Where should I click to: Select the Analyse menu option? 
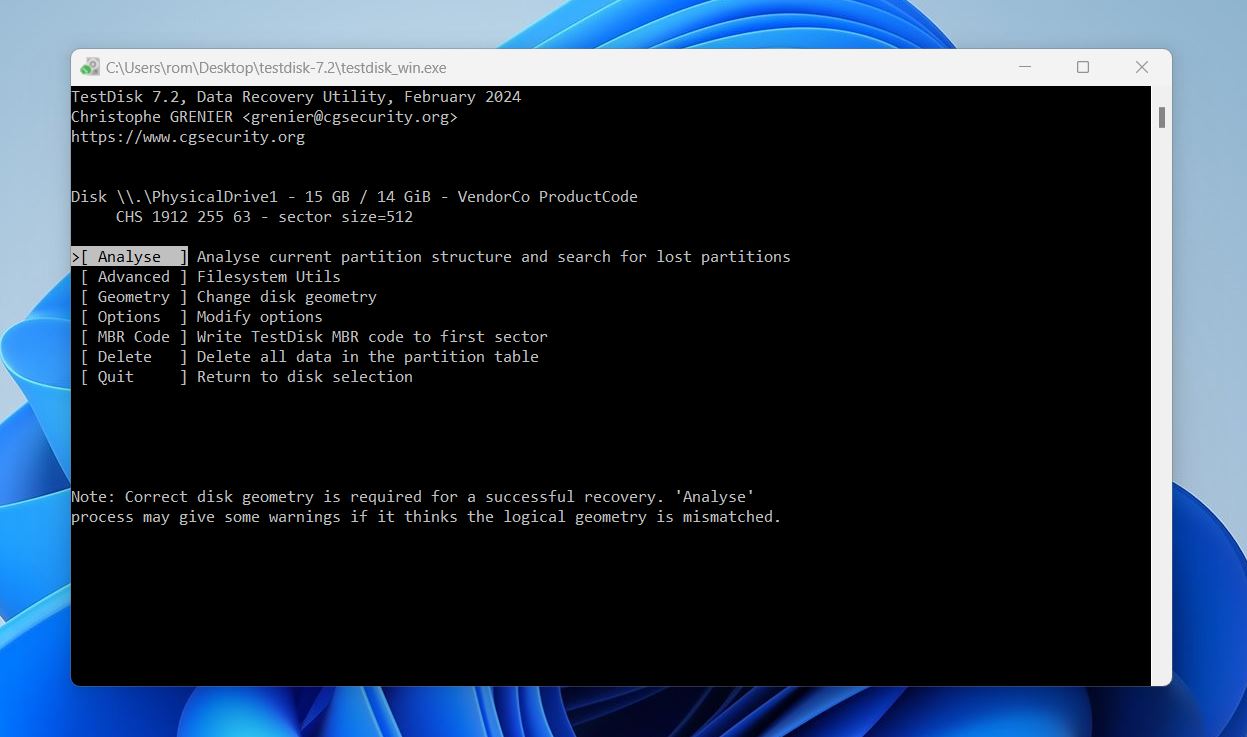(x=129, y=256)
